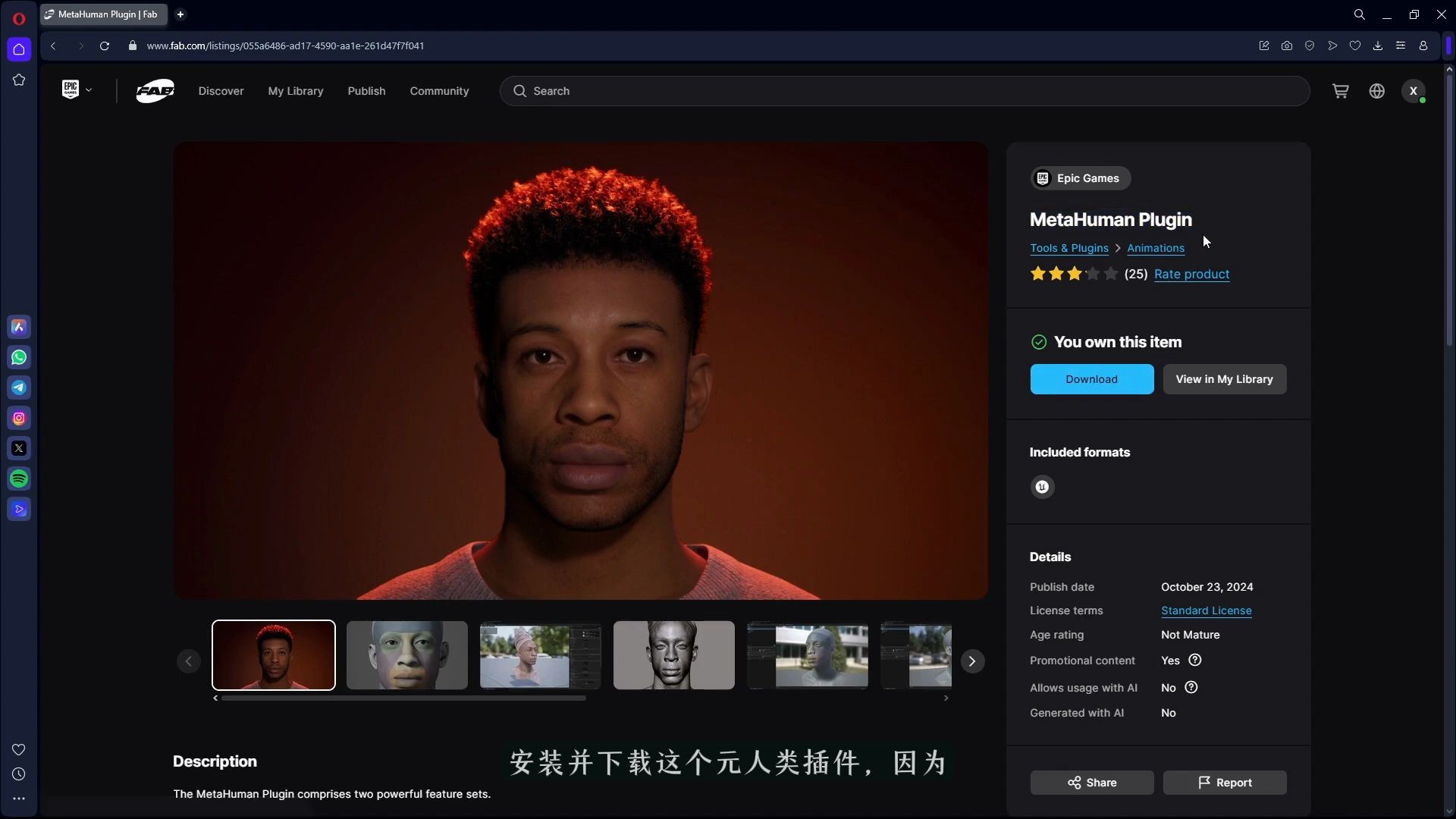The width and height of the screenshot is (1456, 819).
Task: Click the Share button
Action: coord(1091,783)
